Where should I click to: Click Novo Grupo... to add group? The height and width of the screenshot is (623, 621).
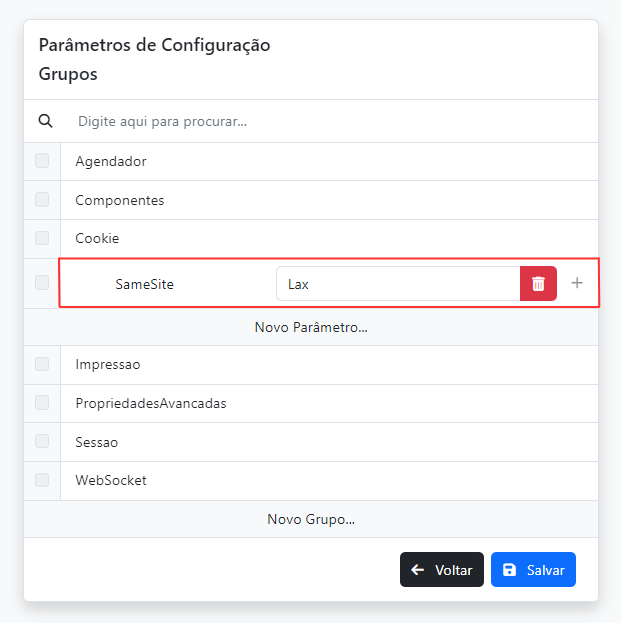click(x=311, y=519)
